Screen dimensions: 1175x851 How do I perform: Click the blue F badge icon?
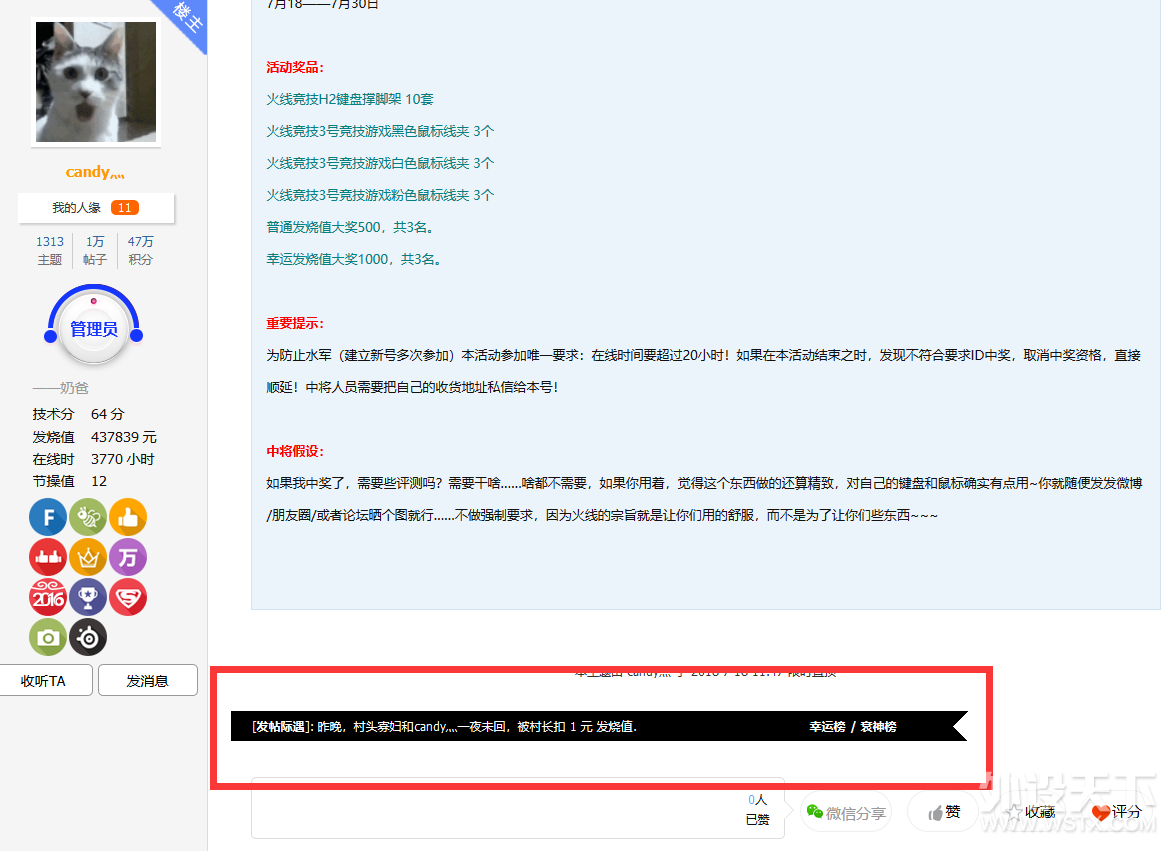pos(48,517)
